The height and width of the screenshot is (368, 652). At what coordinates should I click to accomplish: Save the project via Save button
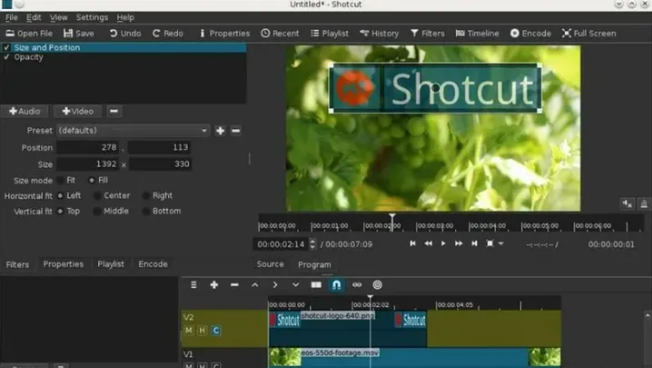(x=79, y=33)
